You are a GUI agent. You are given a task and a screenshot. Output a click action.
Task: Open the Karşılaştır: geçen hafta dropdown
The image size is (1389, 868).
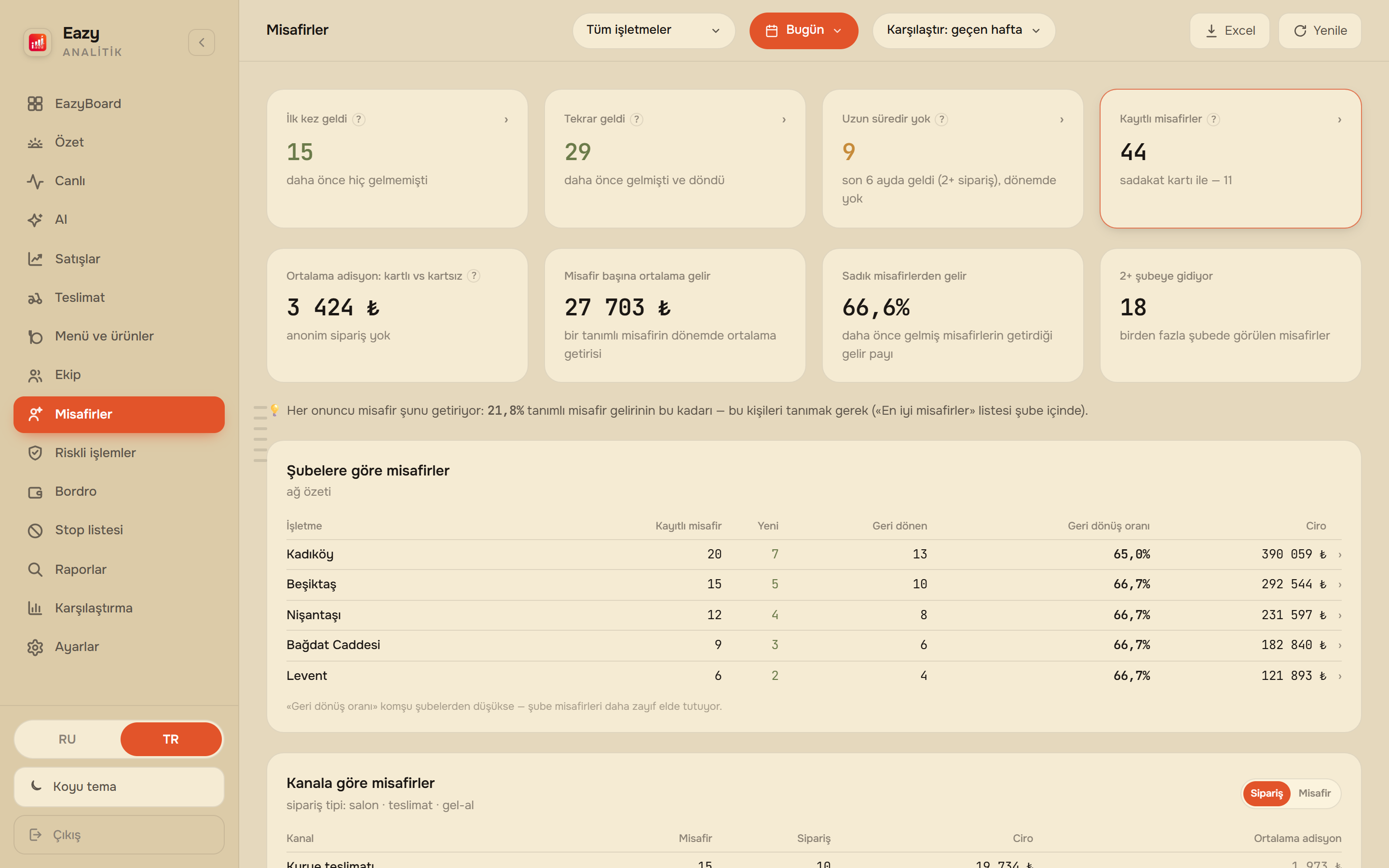[964, 30]
